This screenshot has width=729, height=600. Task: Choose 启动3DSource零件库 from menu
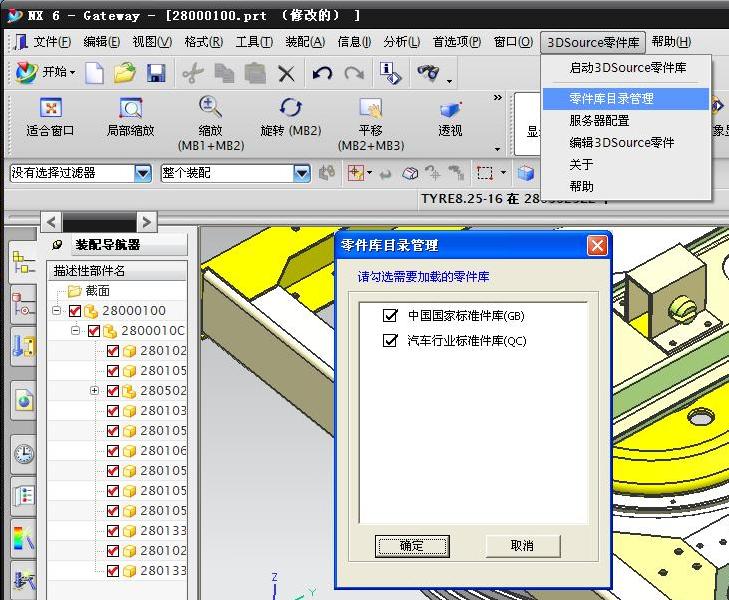pyautogui.click(x=626, y=68)
